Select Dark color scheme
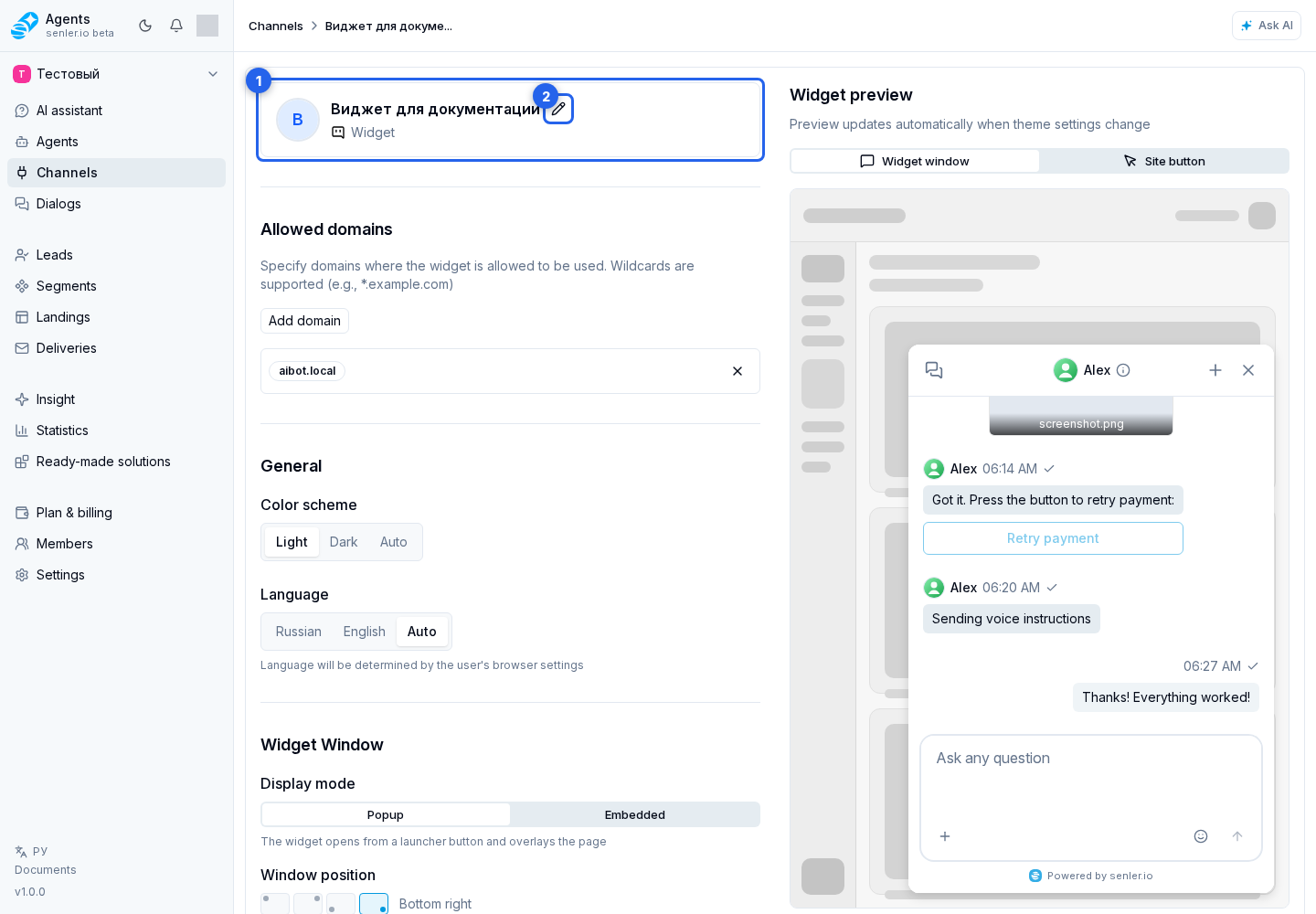This screenshot has height=914, width=1316. tap(344, 542)
